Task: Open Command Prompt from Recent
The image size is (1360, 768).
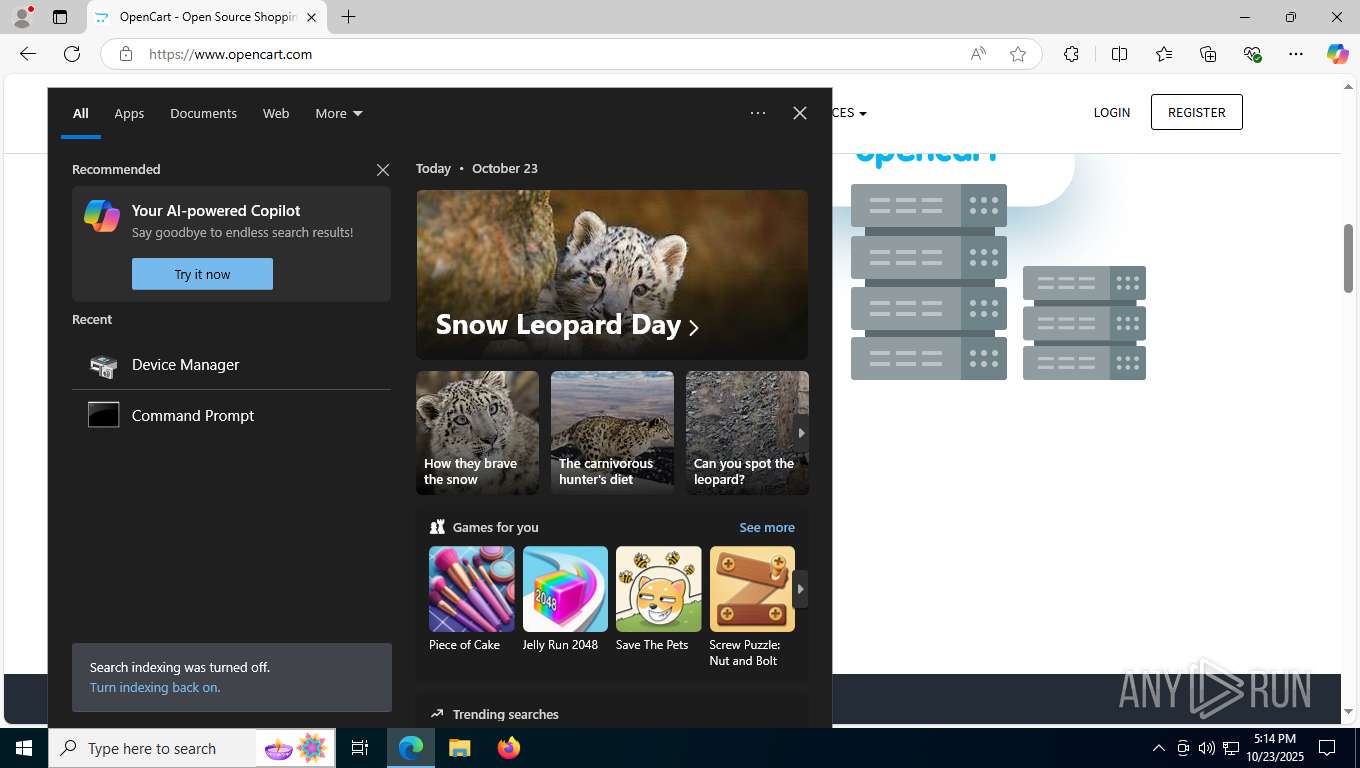Action: coord(231,415)
